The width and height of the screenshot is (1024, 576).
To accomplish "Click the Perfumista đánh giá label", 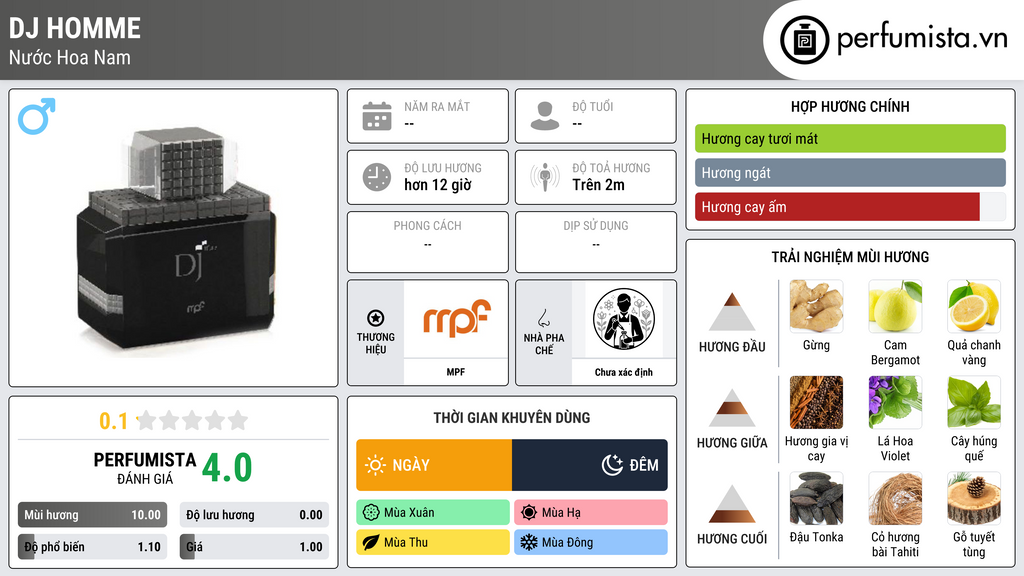I will click(x=145, y=468).
